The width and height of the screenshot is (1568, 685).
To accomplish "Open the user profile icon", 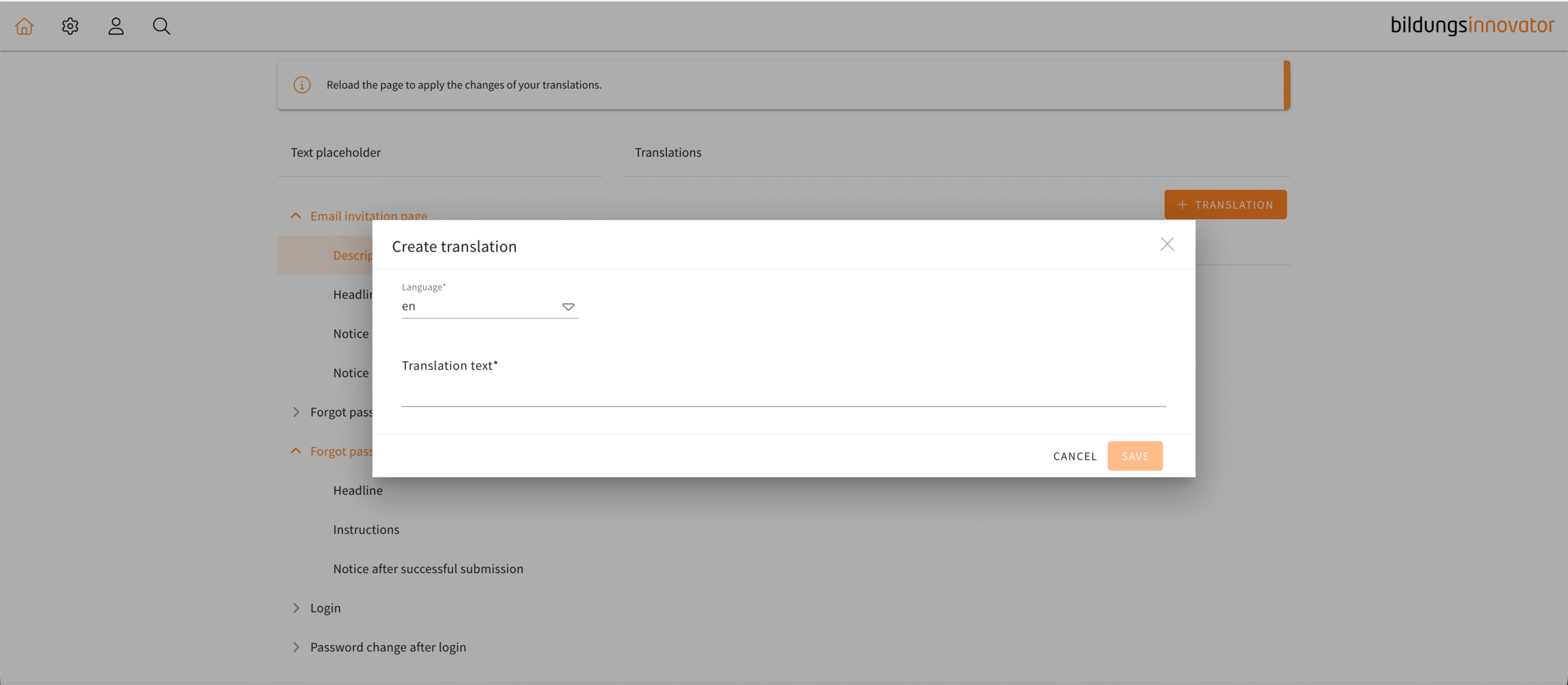I will point(116,26).
